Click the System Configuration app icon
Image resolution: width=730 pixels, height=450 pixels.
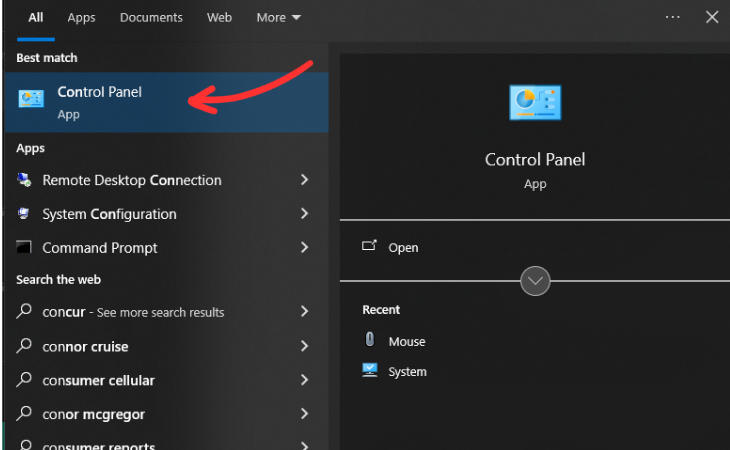(x=24, y=214)
